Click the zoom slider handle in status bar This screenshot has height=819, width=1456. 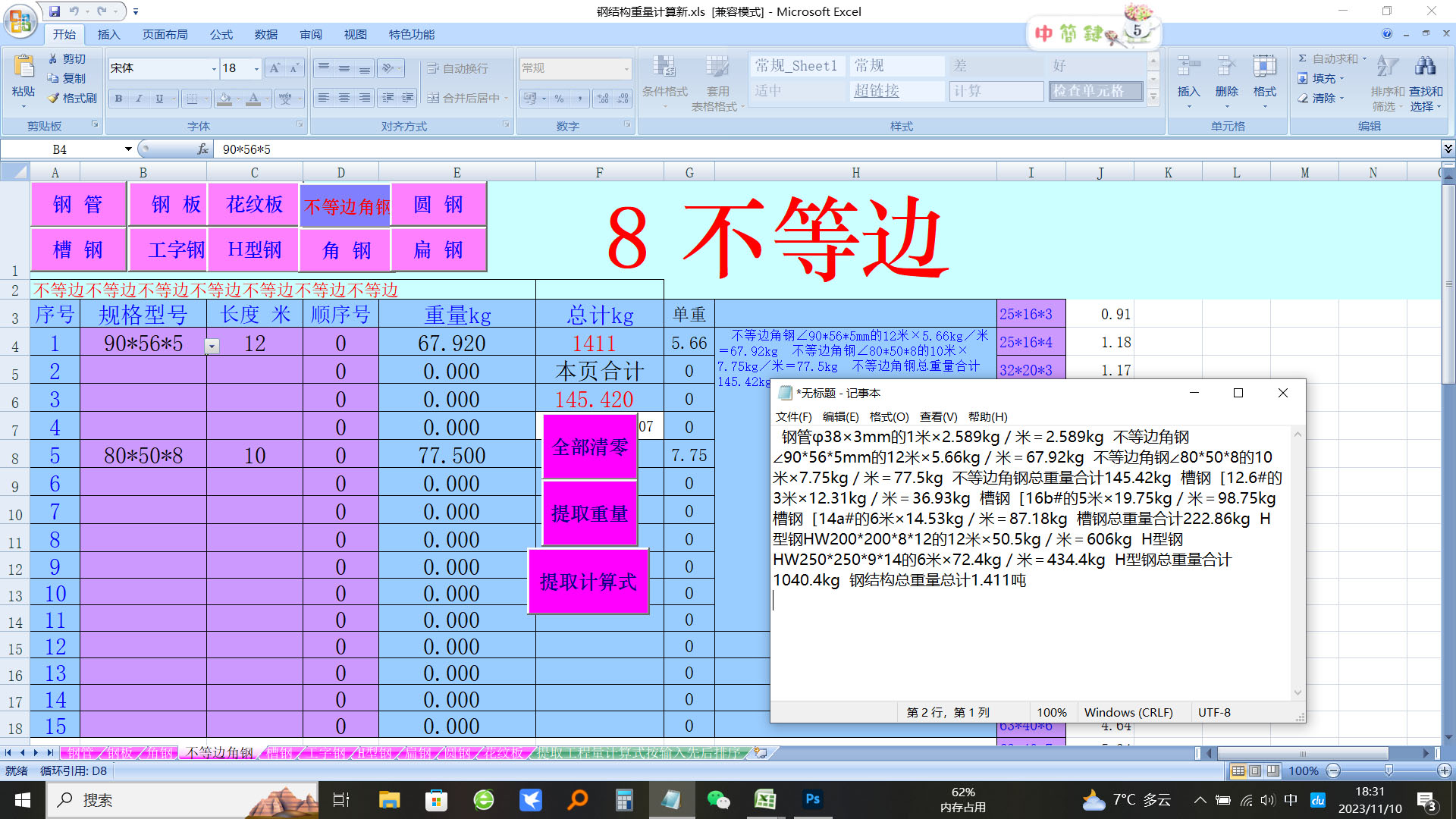pyautogui.click(x=1389, y=770)
